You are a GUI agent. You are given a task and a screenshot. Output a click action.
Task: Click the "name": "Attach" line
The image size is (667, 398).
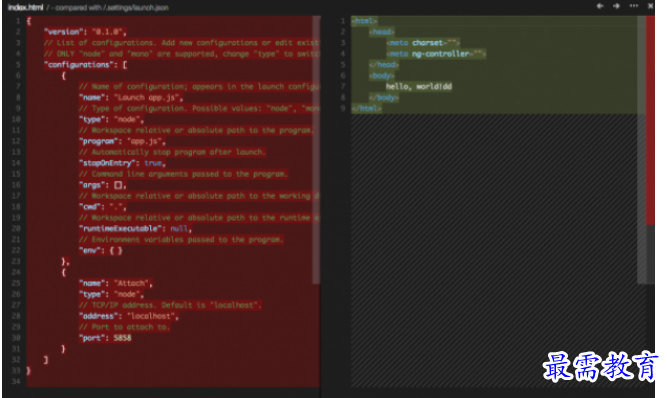point(116,284)
